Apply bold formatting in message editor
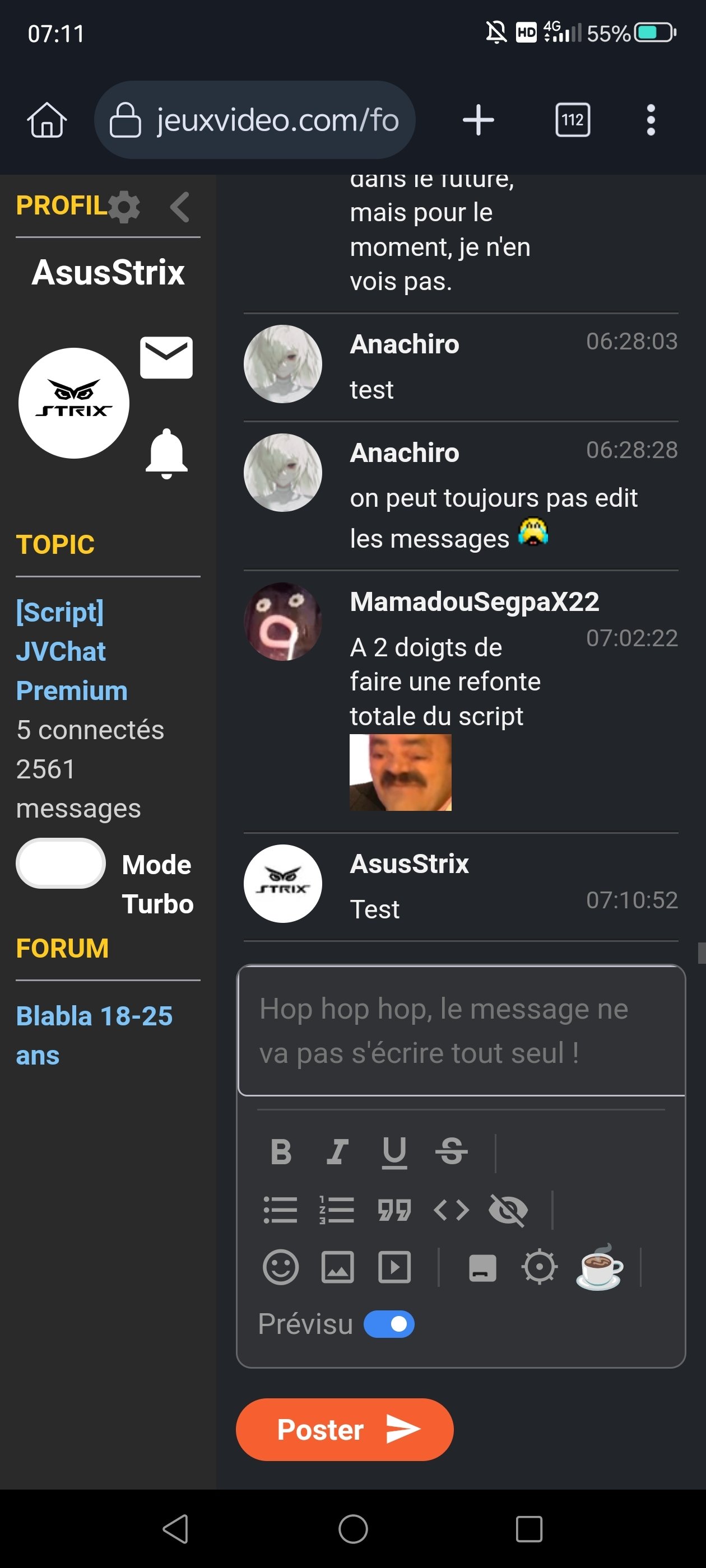706x1568 pixels. click(281, 1152)
